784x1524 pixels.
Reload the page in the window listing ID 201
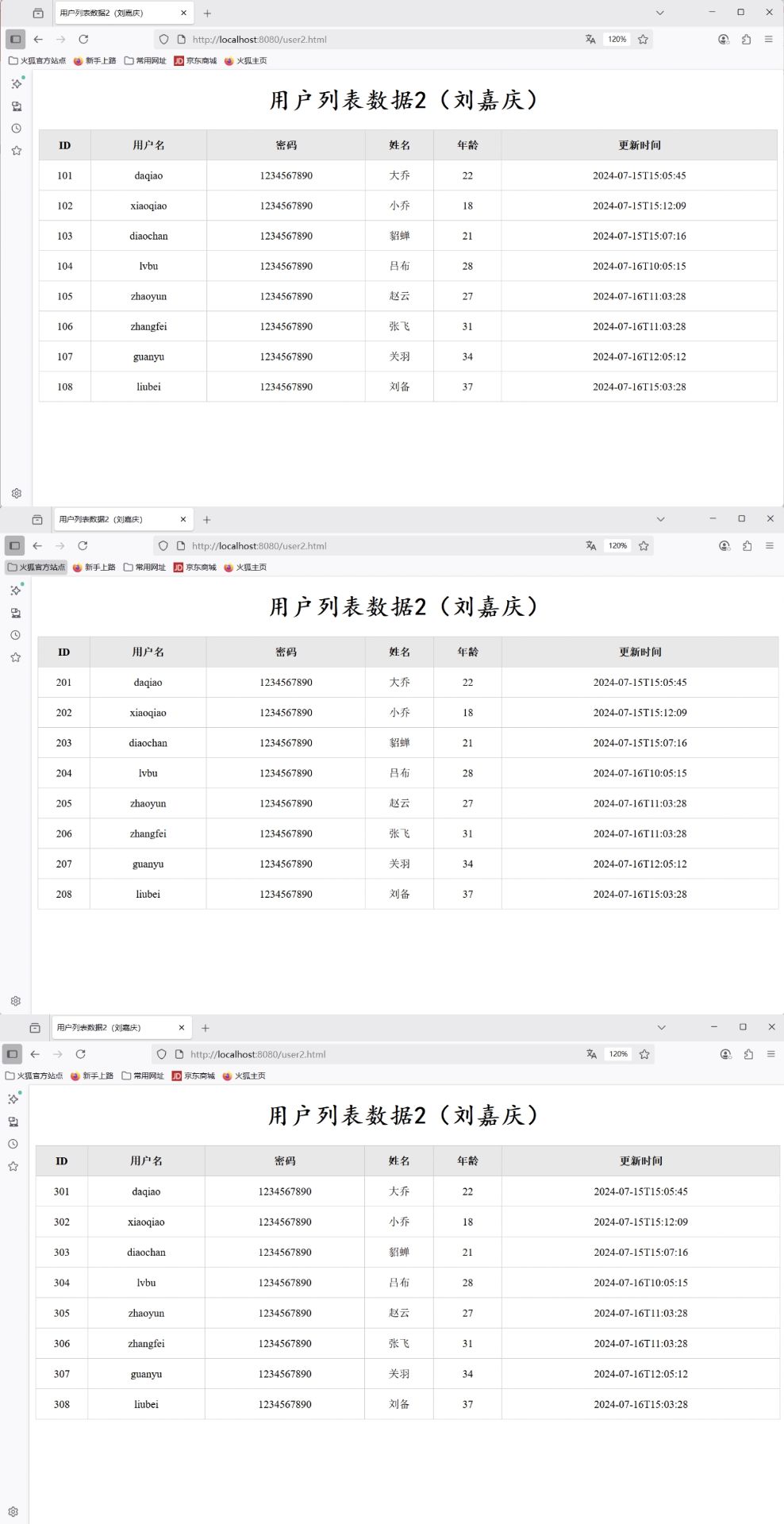83,545
